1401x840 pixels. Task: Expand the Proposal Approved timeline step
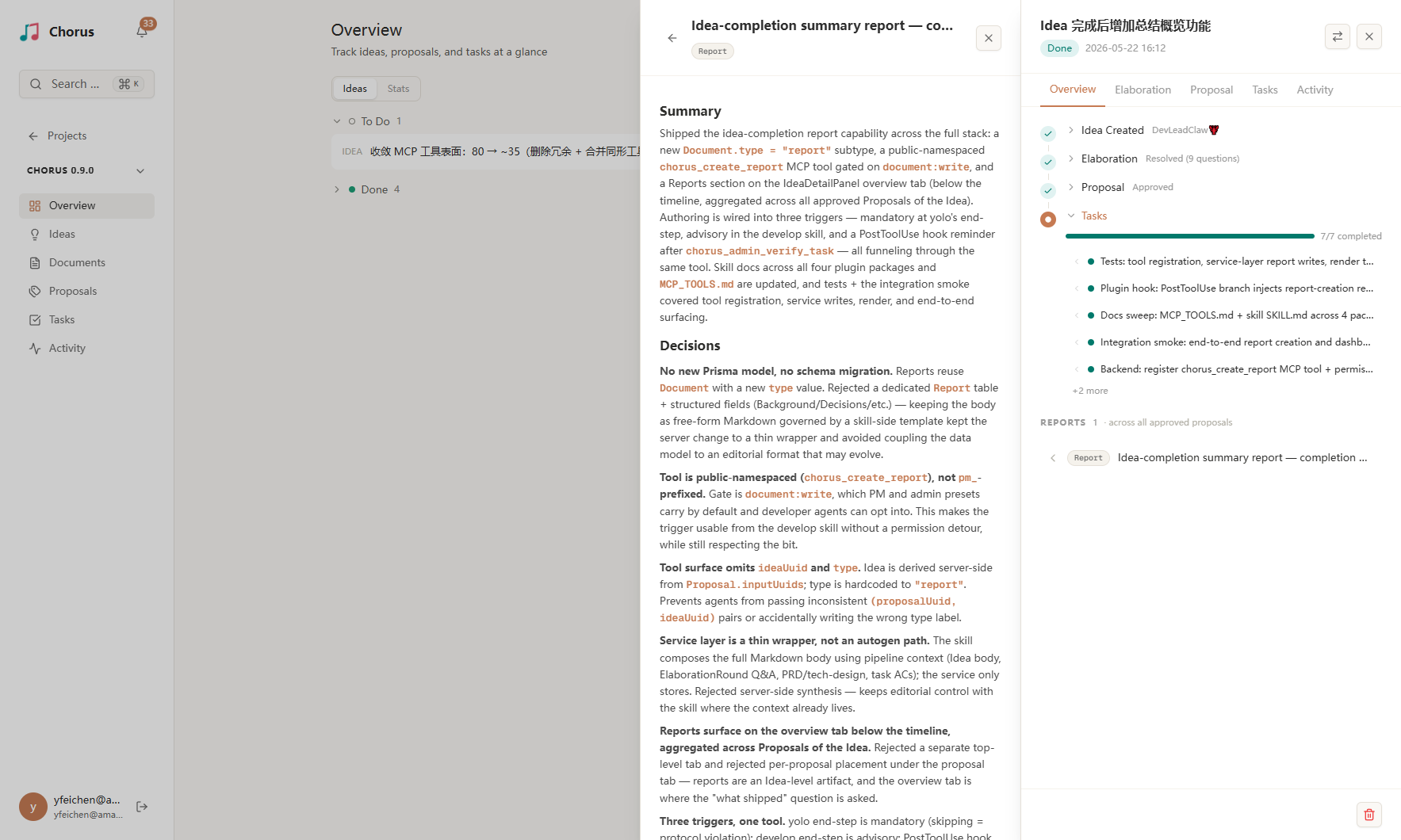(1071, 187)
